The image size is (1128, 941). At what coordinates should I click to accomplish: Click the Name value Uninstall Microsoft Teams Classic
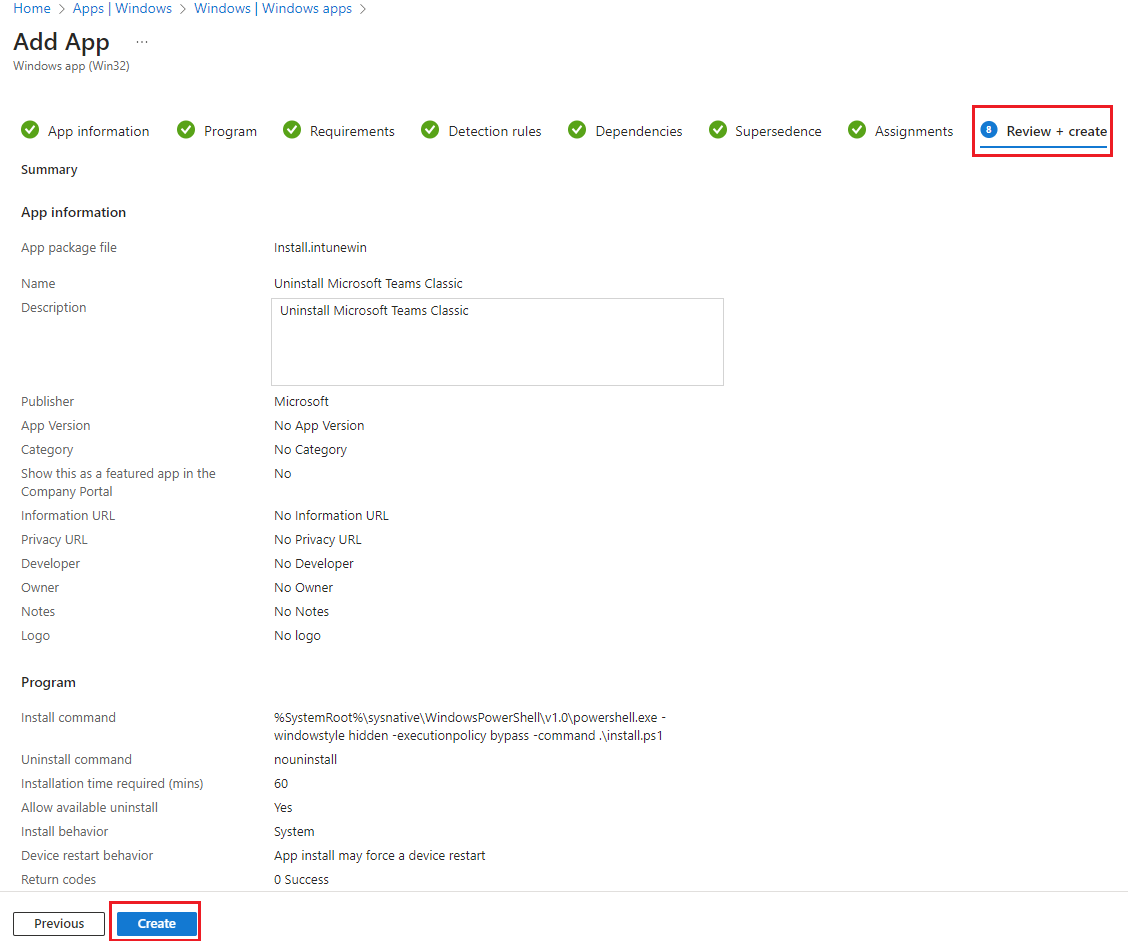pos(368,283)
